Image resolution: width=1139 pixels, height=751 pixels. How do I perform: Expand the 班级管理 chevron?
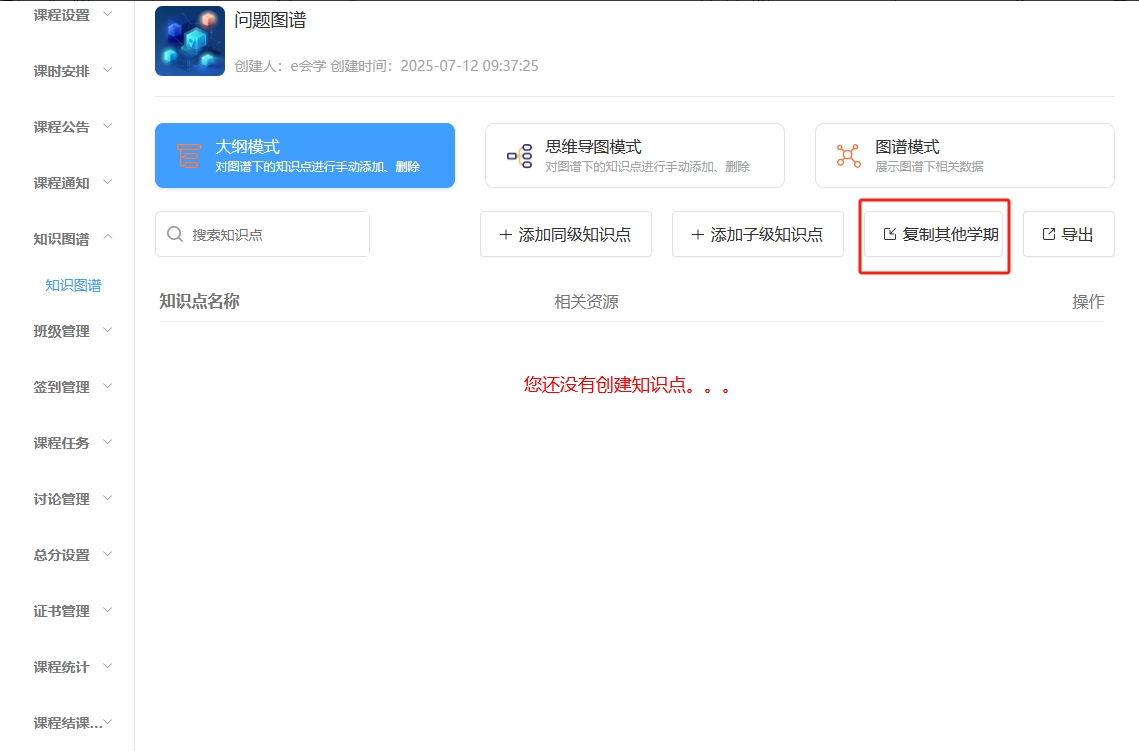108,331
